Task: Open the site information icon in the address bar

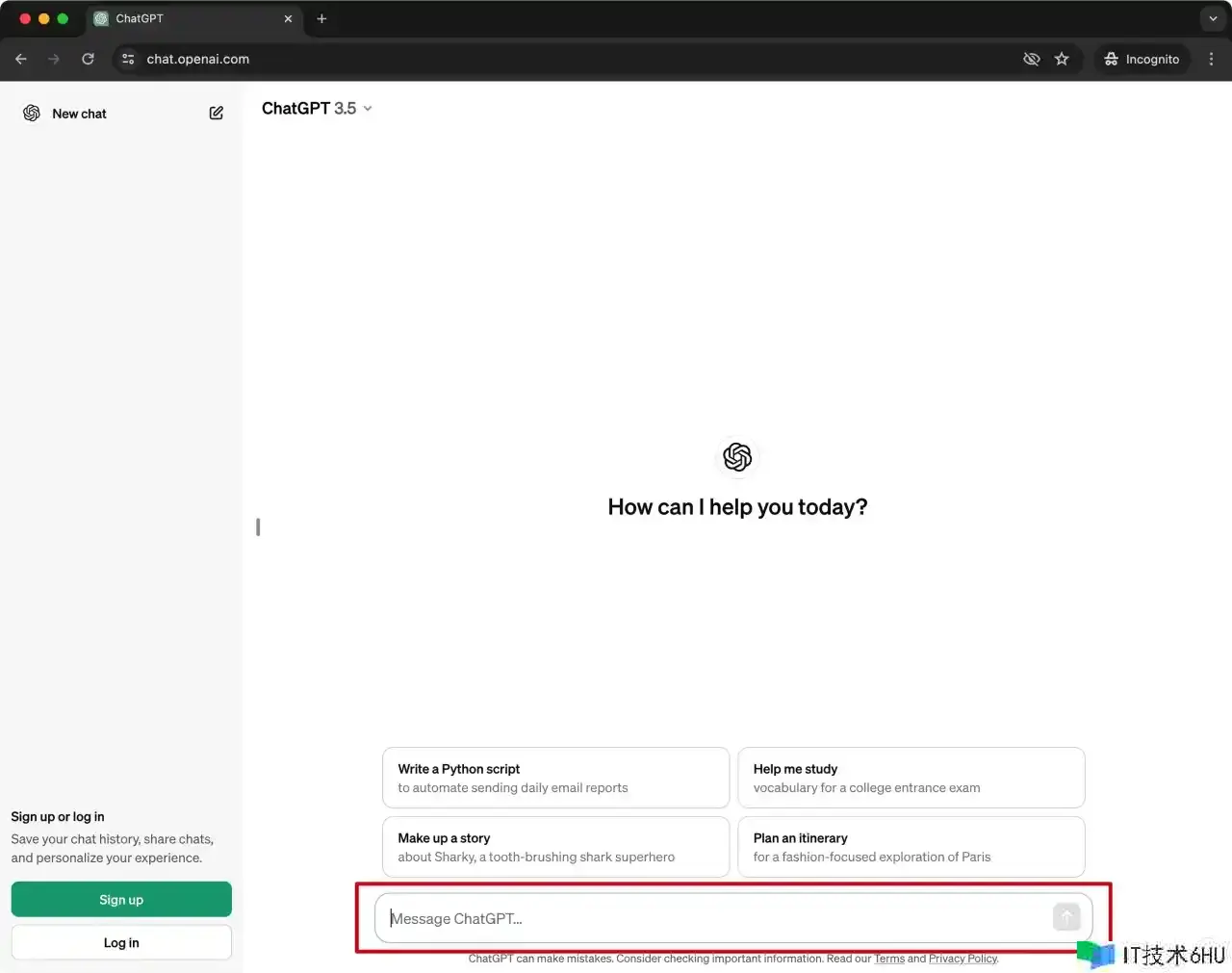Action: pyautogui.click(x=128, y=59)
